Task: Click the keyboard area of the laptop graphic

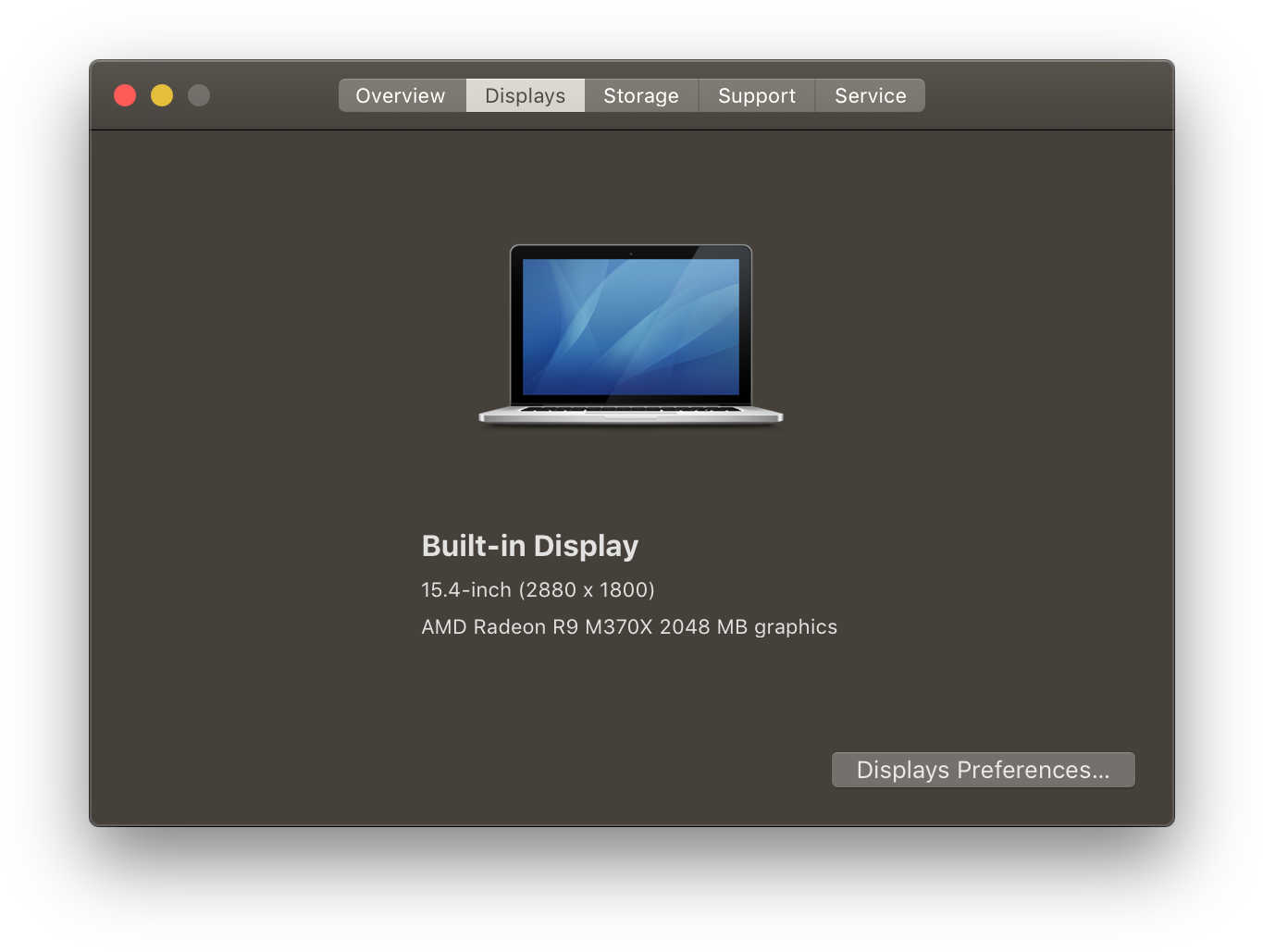Action: [630, 410]
